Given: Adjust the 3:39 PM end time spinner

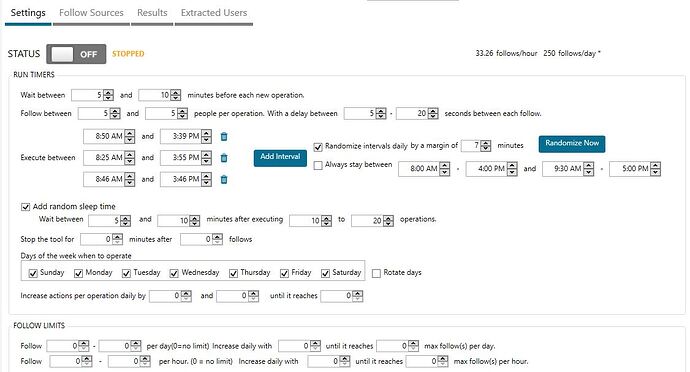Looking at the screenshot, I should [x=186, y=136].
